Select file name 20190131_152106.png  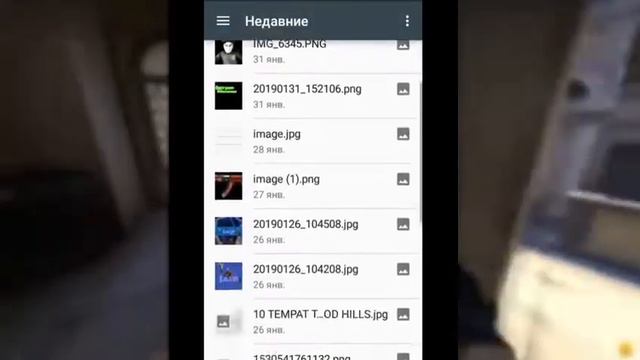(307, 89)
